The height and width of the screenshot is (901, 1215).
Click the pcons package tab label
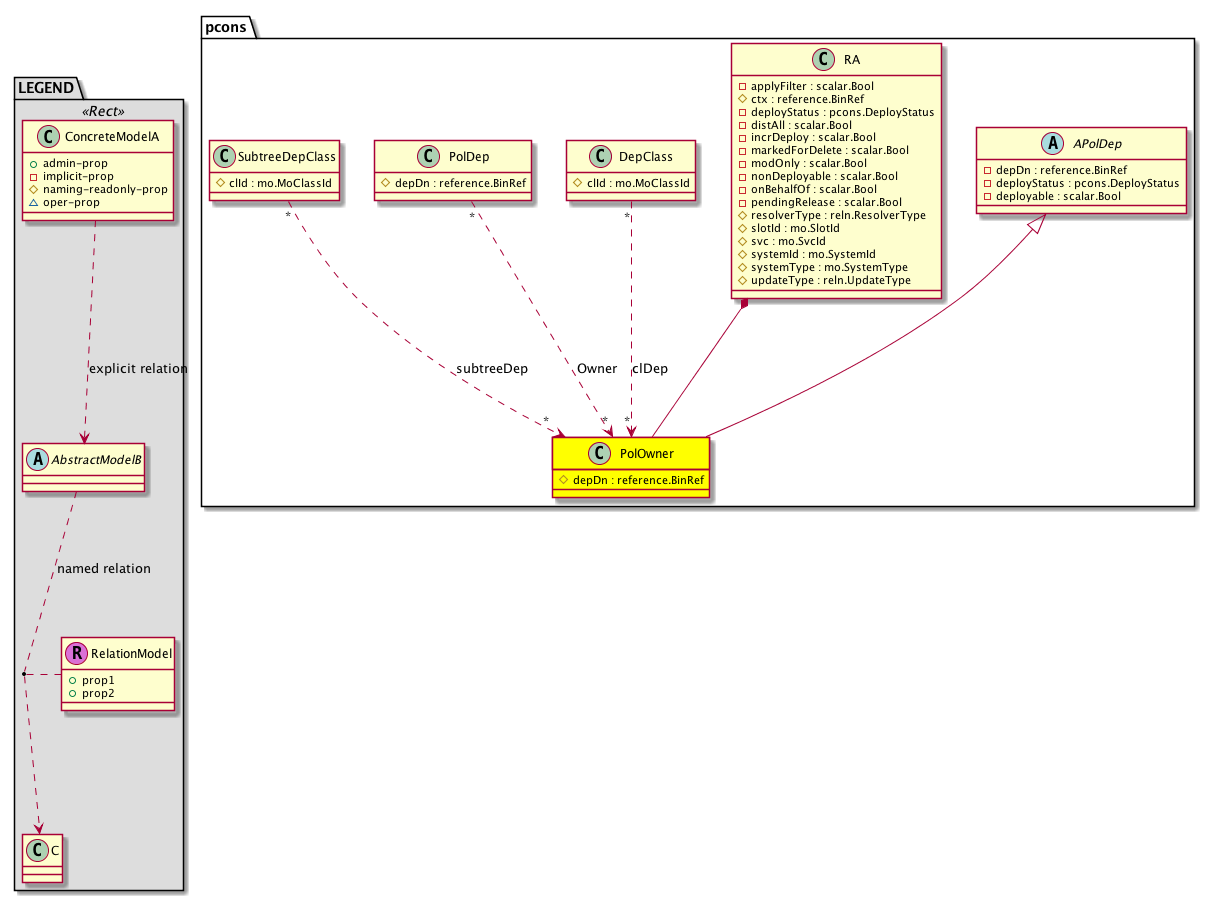(x=228, y=28)
